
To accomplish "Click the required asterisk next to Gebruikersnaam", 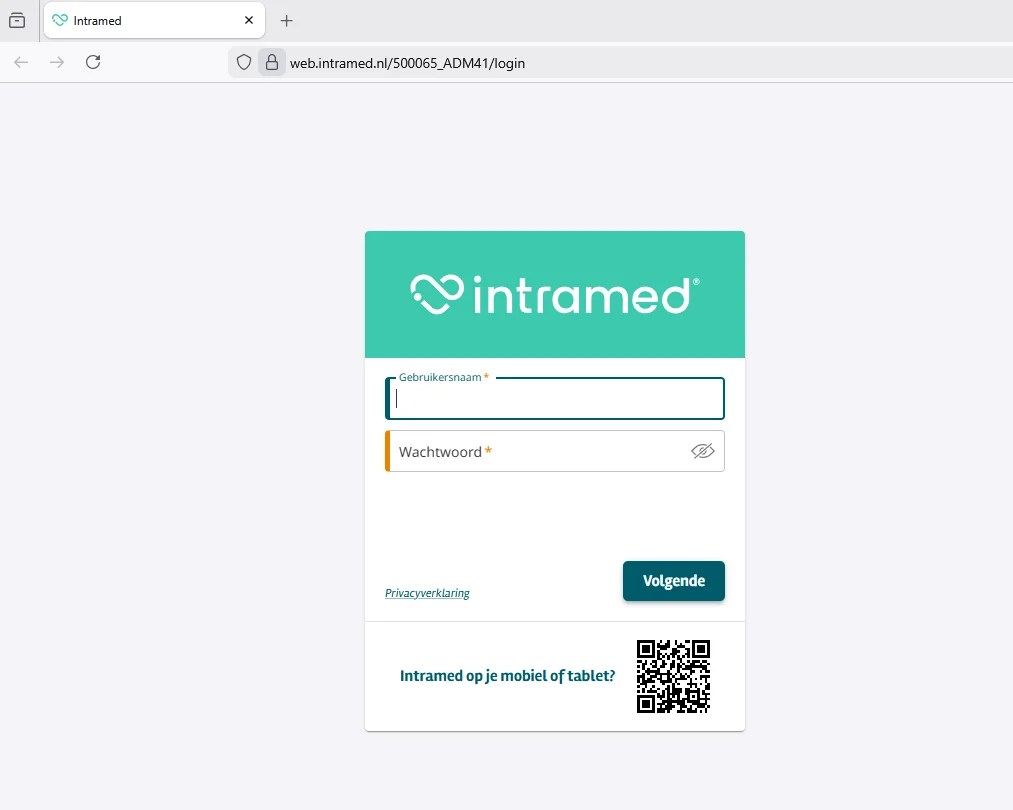I will [x=486, y=377].
